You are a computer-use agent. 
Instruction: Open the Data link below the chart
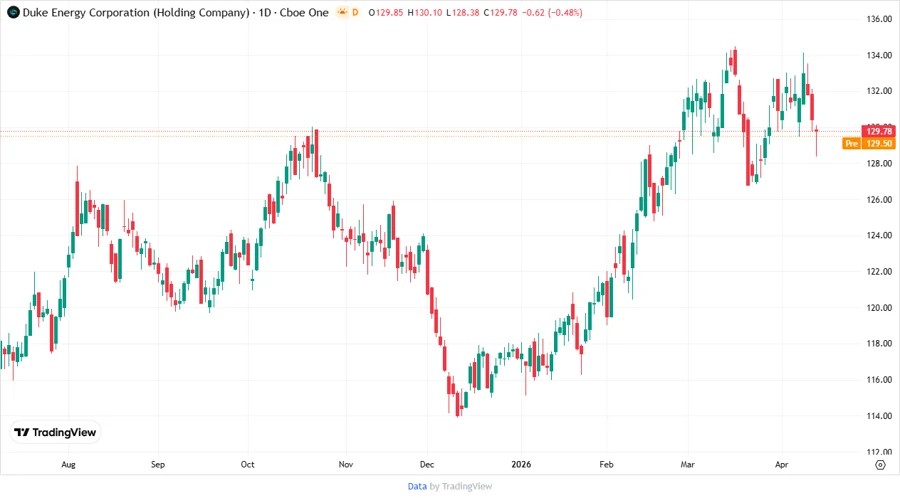pyautogui.click(x=417, y=486)
